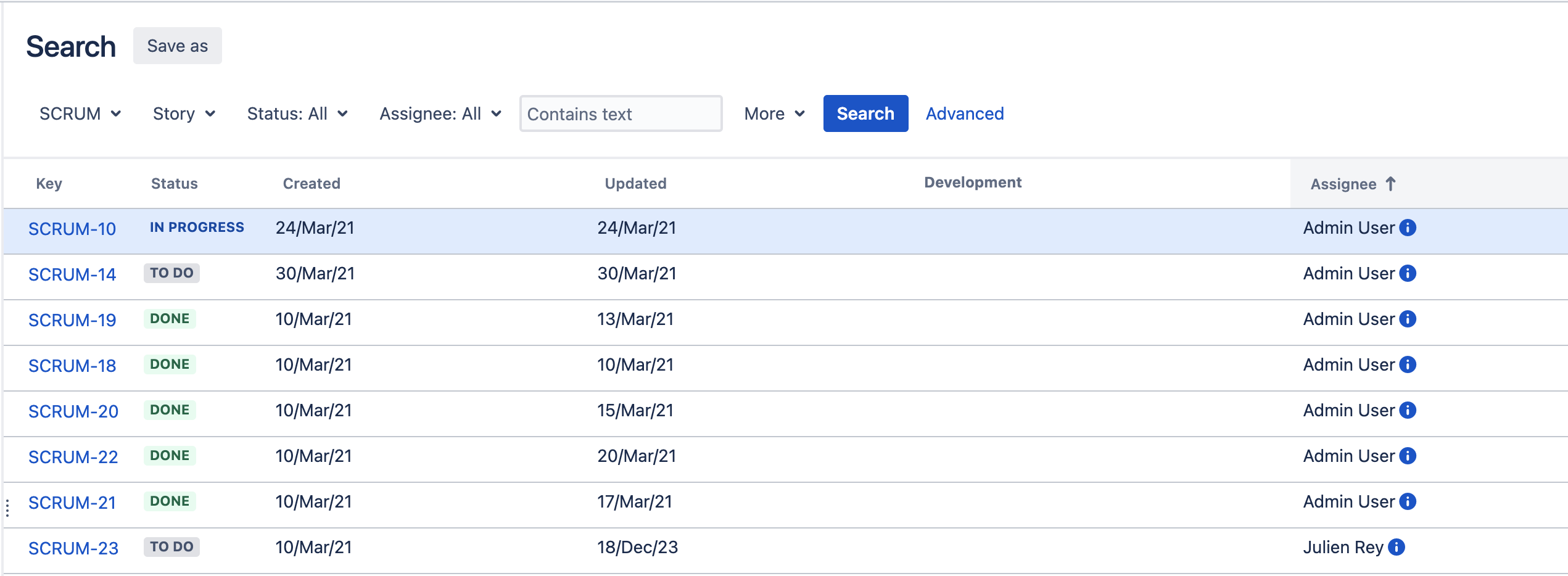Image resolution: width=1568 pixels, height=576 pixels.
Task: Click info icon on the SCRUM-20 row
Action: 1407,410
